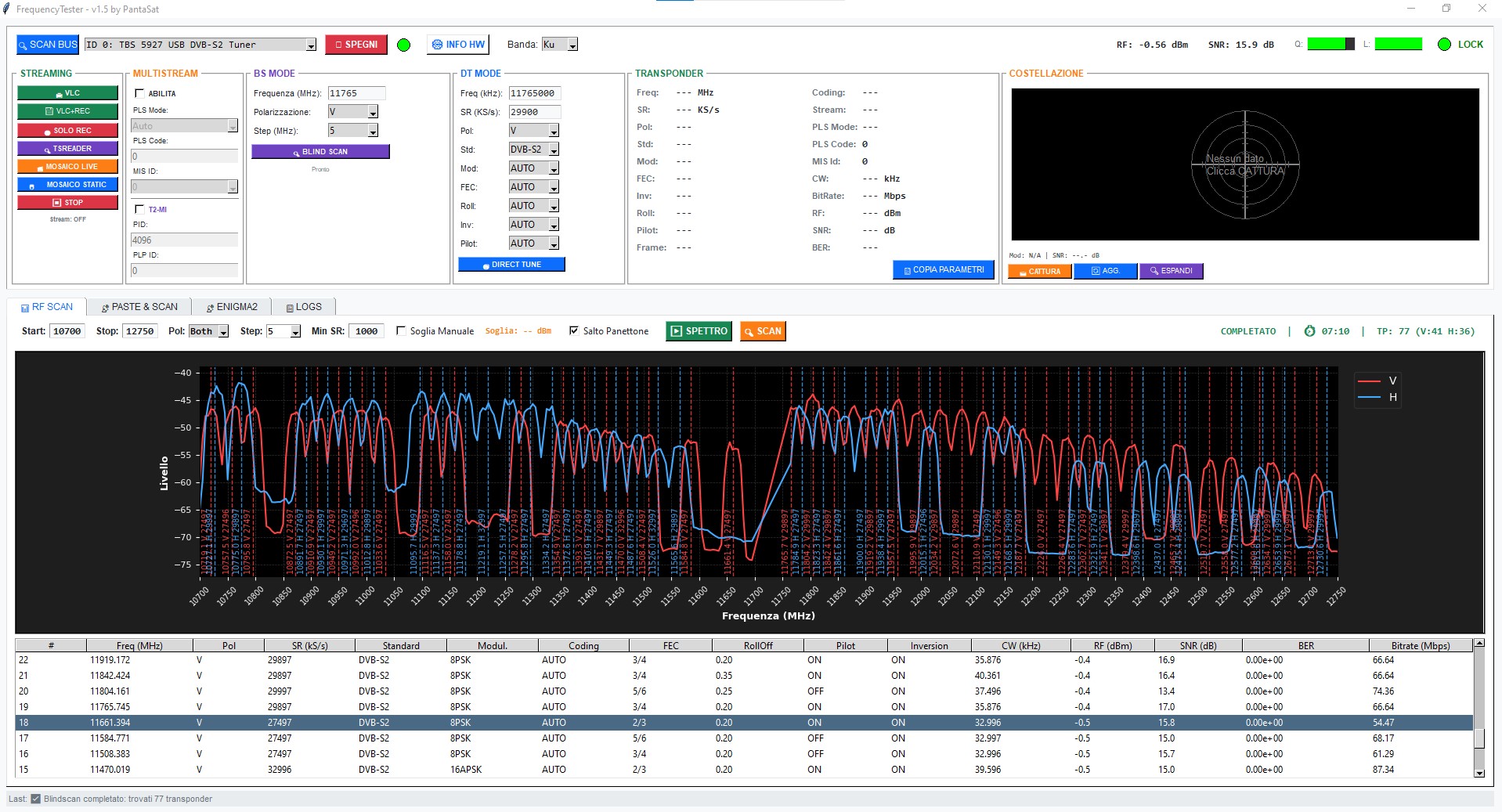
Task: Open INFO HW hardware info
Action: [x=458, y=45]
